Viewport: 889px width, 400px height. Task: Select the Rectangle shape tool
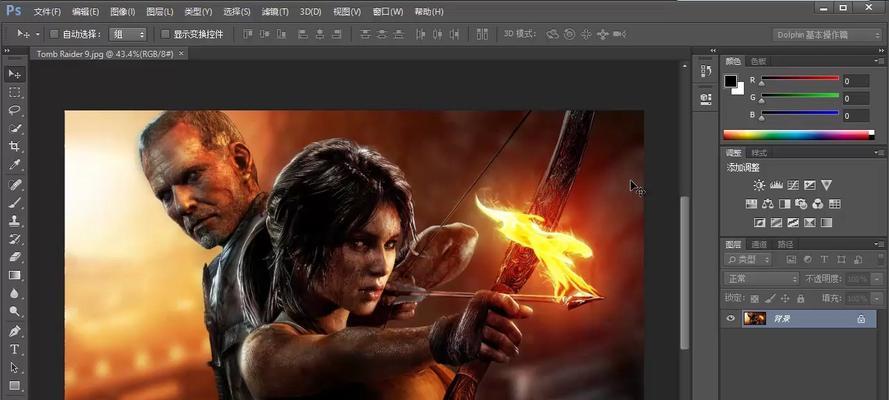tap(15, 385)
